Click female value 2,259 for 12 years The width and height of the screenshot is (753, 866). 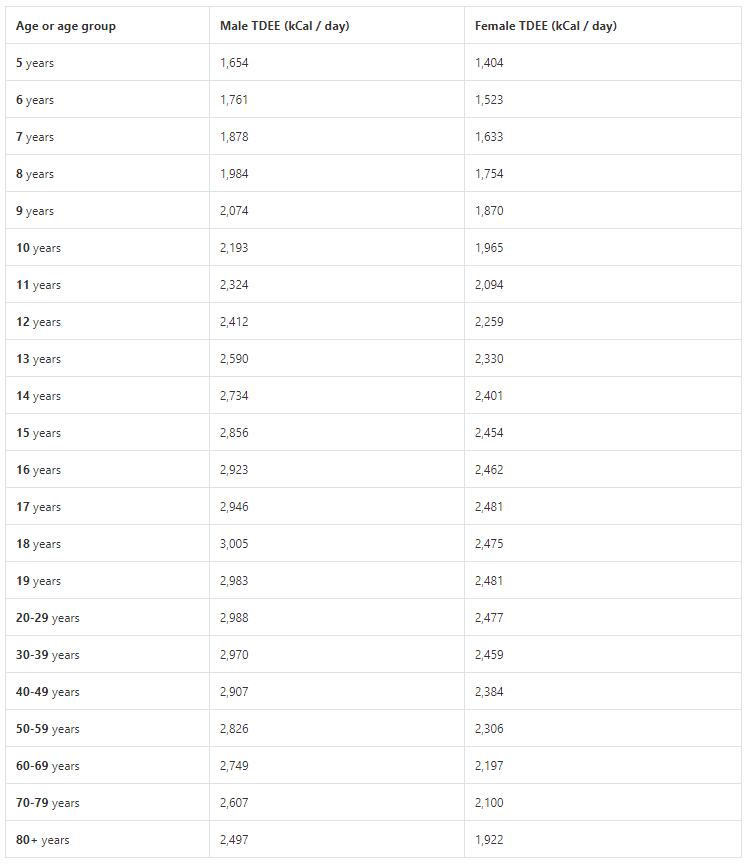(489, 322)
